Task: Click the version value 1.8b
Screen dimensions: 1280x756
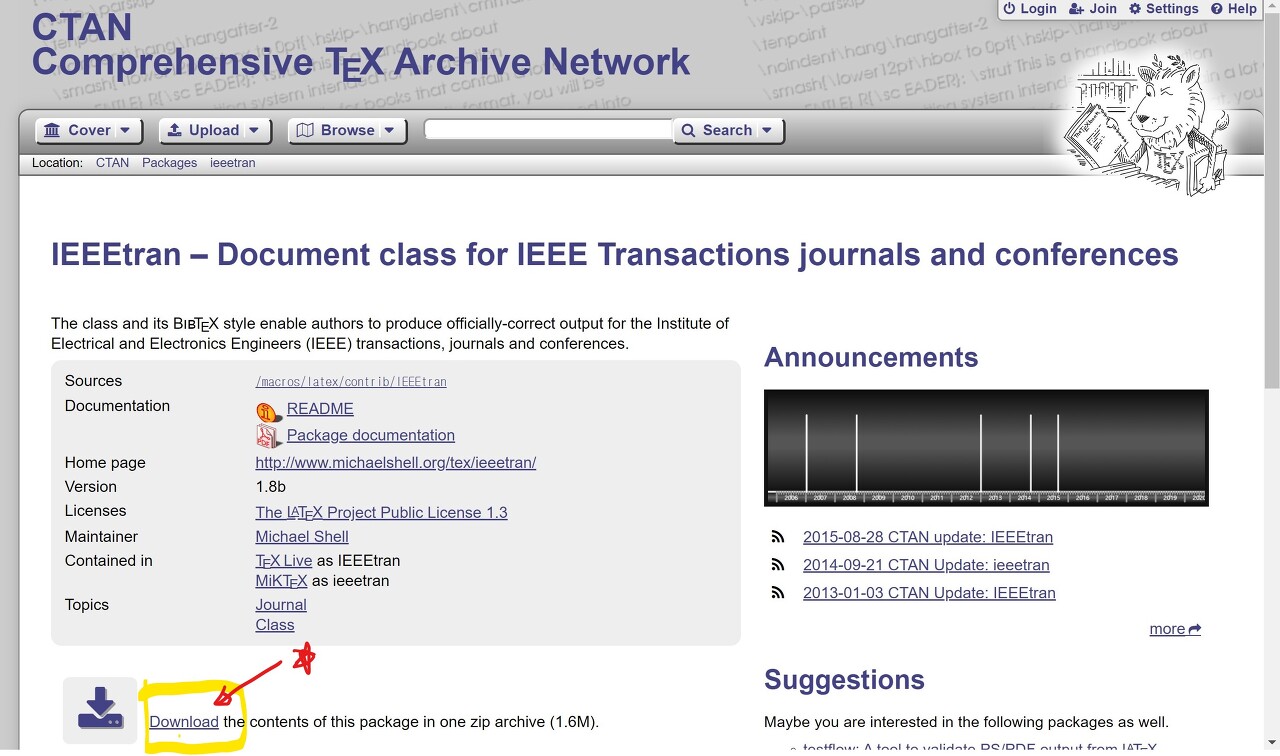Action: (x=271, y=487)
